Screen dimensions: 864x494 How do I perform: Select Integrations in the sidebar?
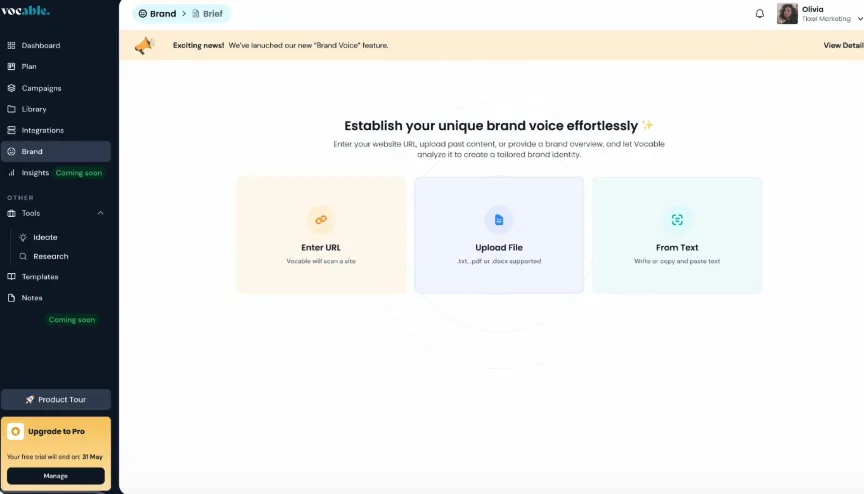tap(42, 130)
